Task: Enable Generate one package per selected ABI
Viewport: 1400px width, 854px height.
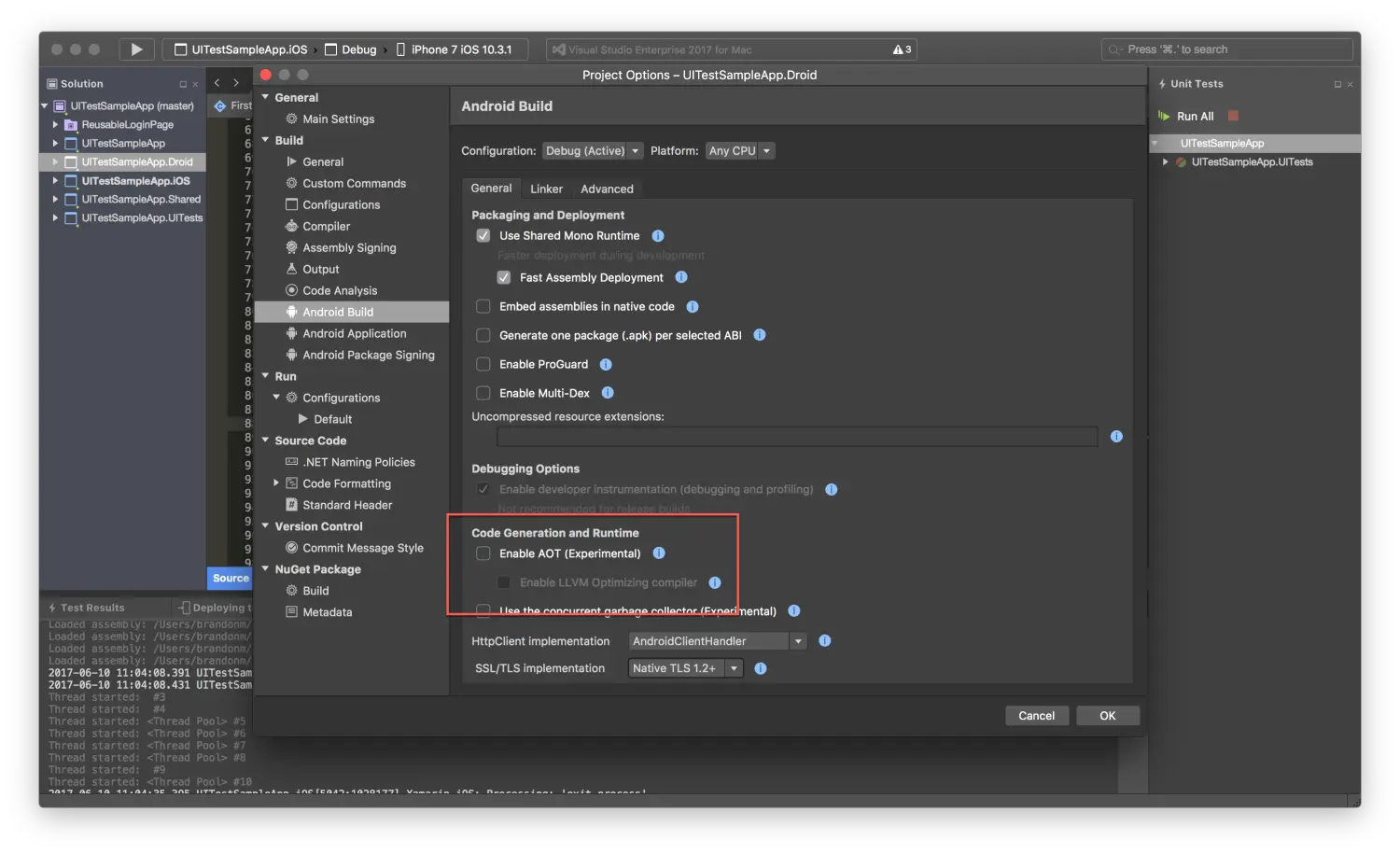Action: click(x=483, y=335)
